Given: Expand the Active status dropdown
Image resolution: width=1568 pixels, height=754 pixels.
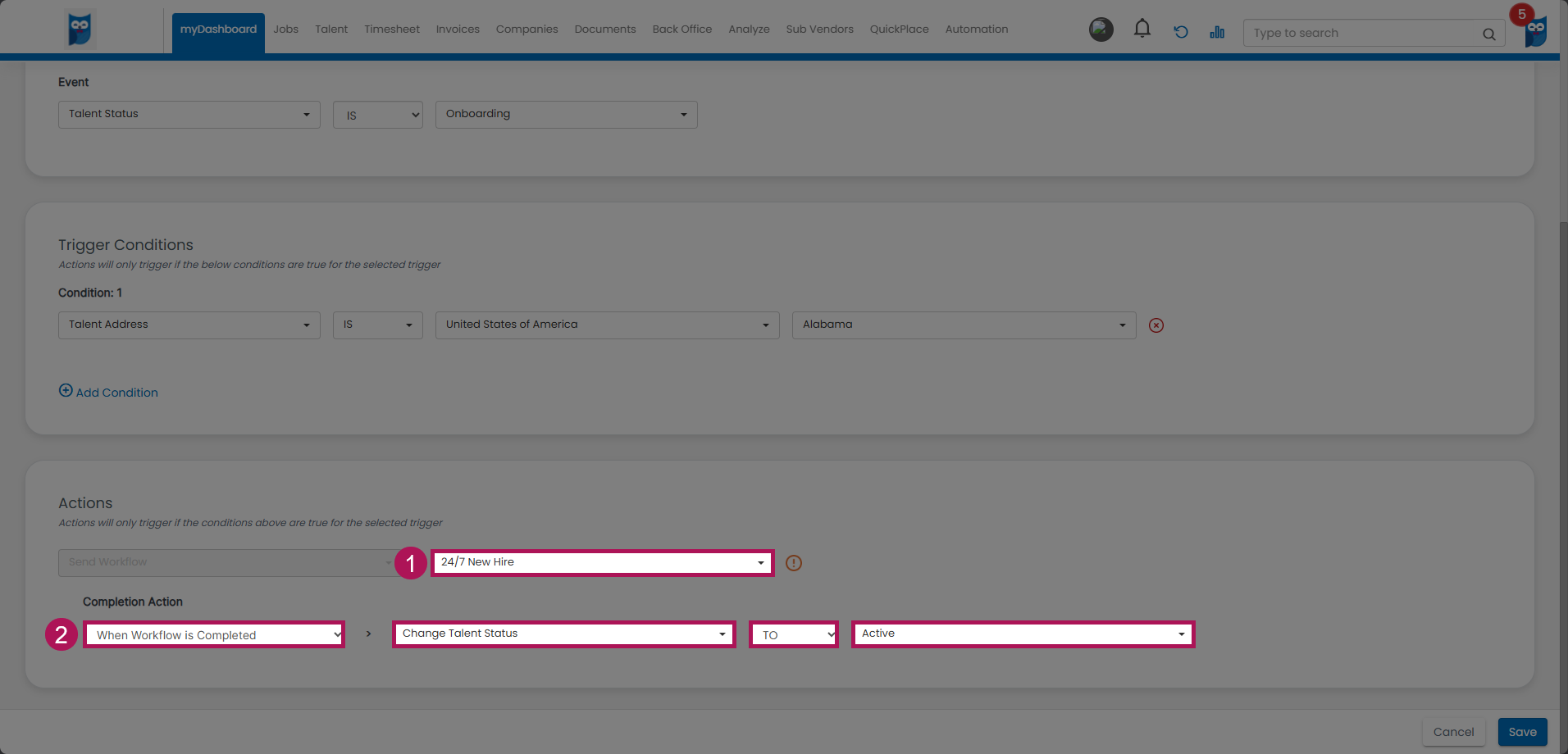Looking at the screenshot, I should click(x=1023, y=634).
